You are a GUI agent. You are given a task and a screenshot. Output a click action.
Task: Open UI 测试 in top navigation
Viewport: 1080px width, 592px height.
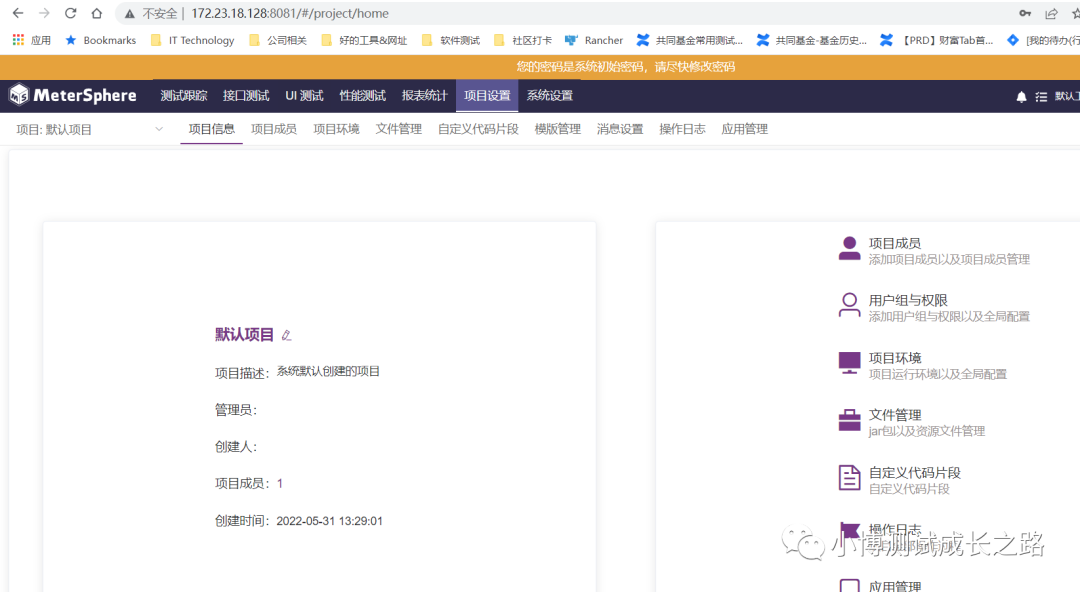[x=304, y=96]
